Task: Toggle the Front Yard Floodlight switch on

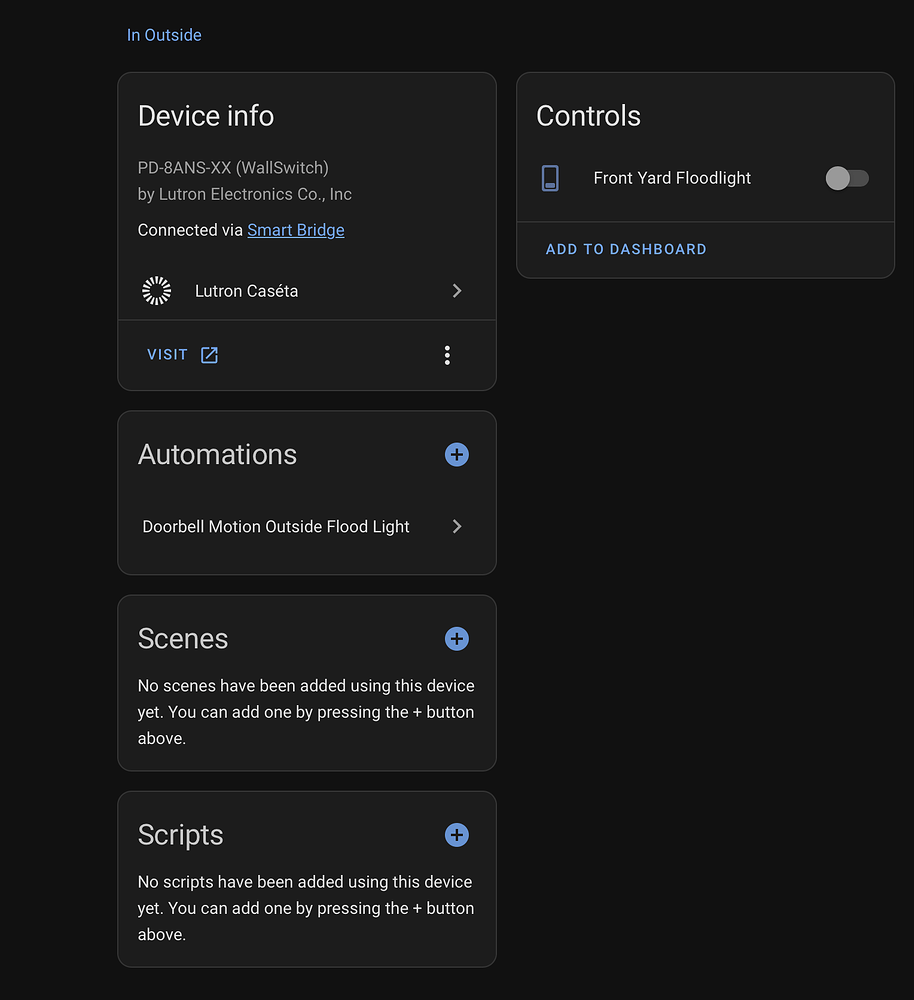Action: [x=847, y=179]
